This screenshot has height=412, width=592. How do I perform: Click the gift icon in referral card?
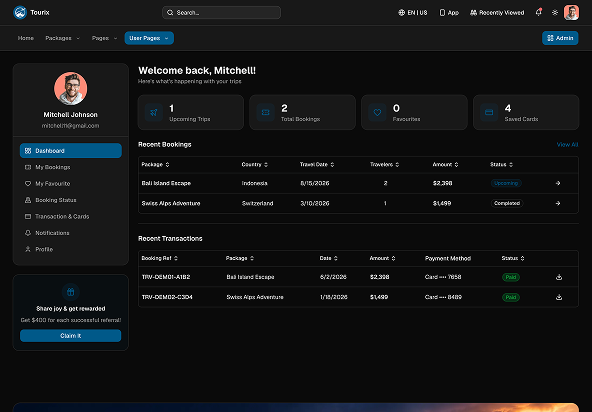coord(71,292)
